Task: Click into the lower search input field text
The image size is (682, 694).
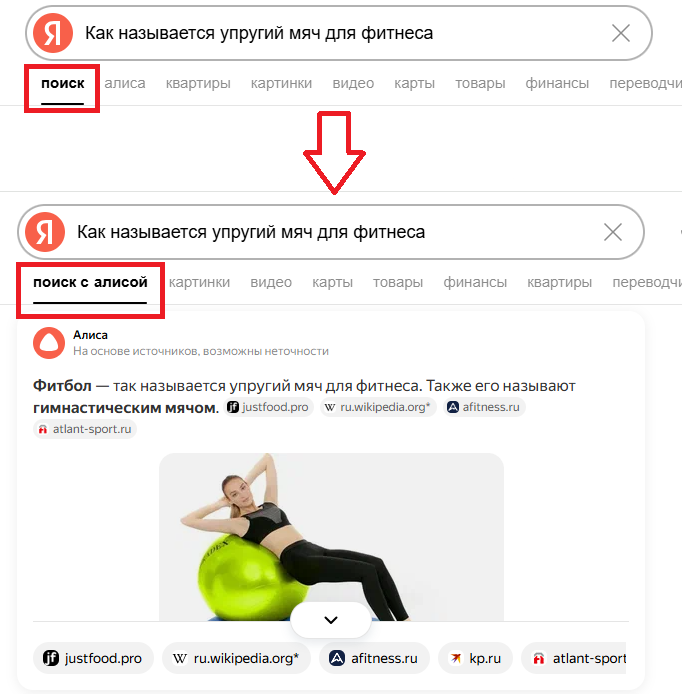Action: click(251, 232)
